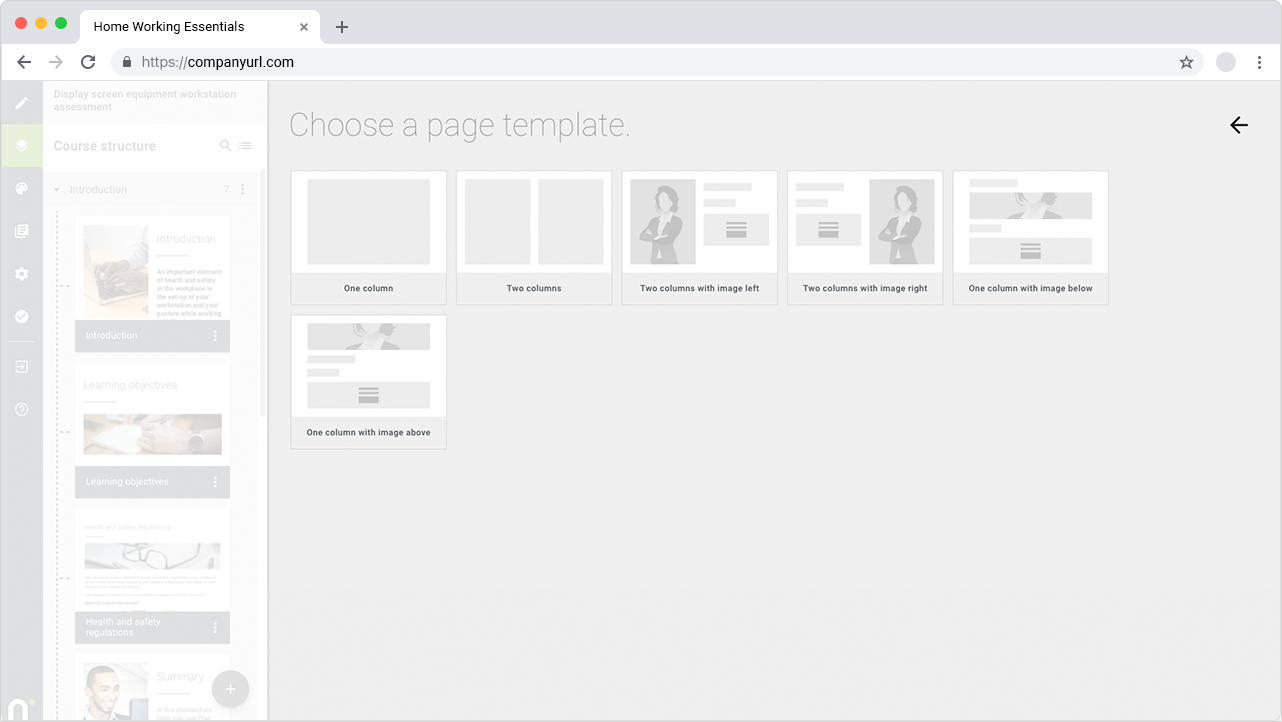This screenshot has height=722, width=1282.
Task: Open the layers course structure icon
Action: pyautogui.click(x=21, y=146)
